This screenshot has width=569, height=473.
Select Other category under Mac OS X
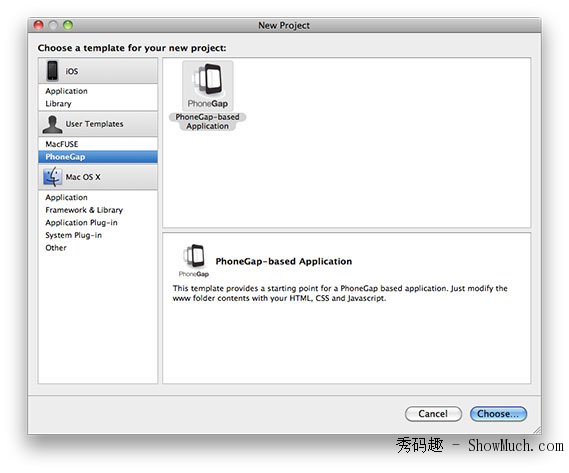coord(98,248)
